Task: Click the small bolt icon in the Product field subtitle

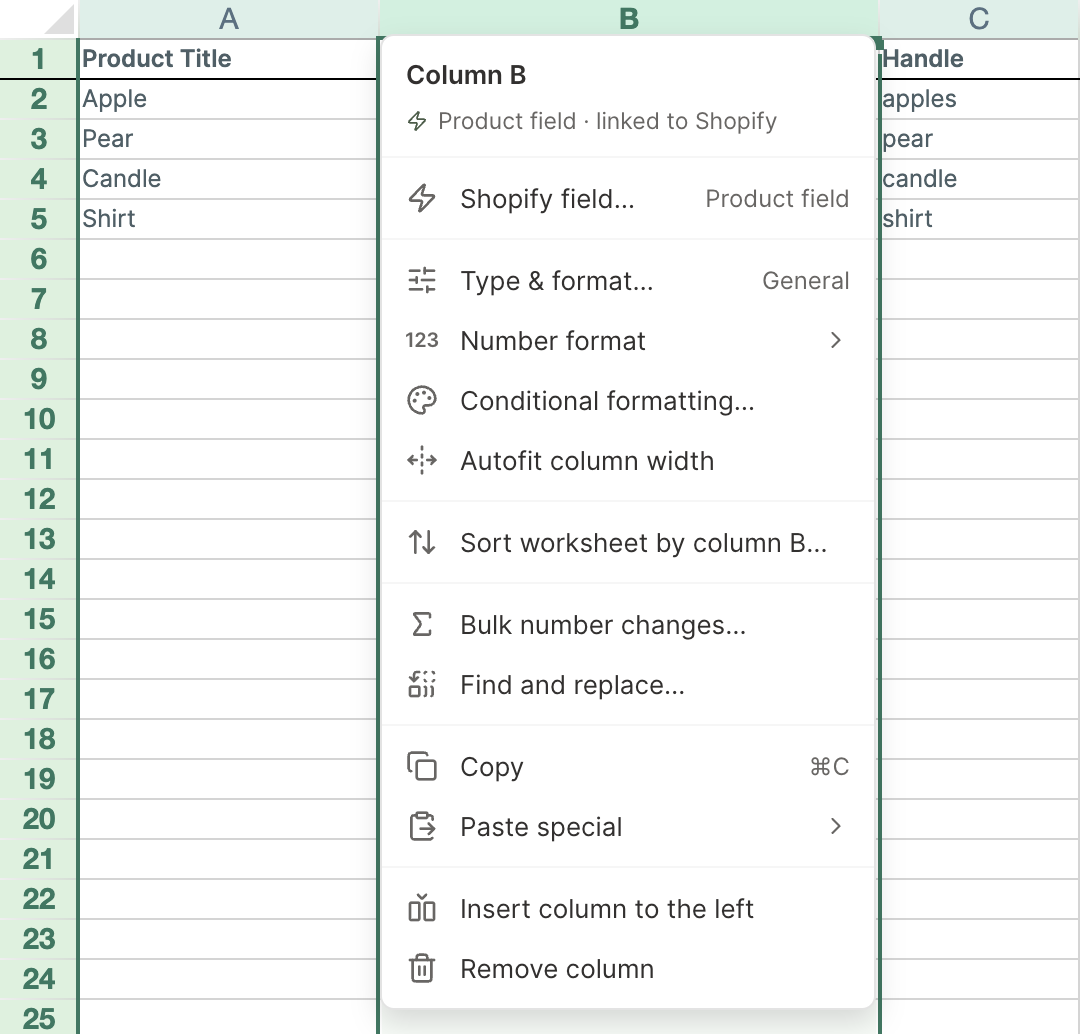Action: pyautogui.click(x=417, y=121)
